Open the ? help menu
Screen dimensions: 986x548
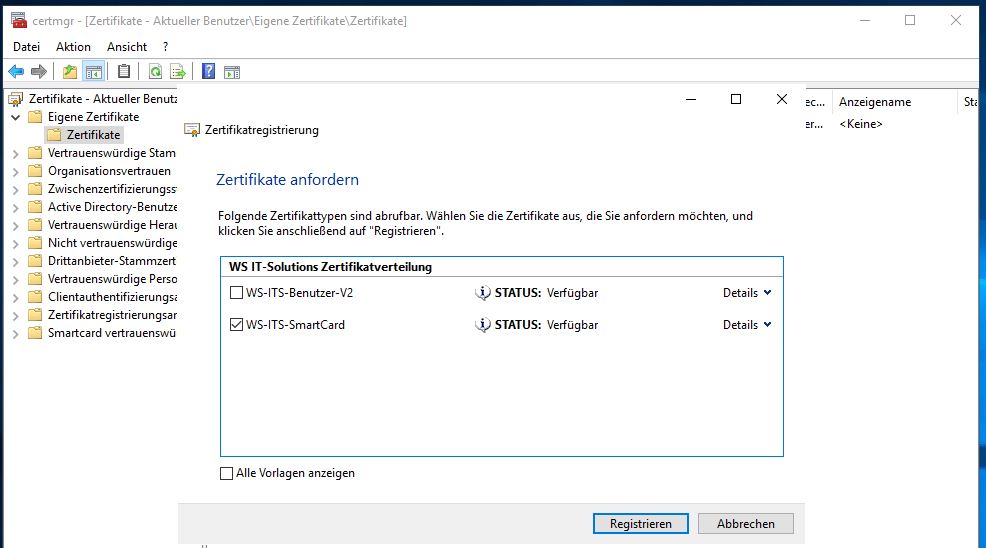coord(165,47)
